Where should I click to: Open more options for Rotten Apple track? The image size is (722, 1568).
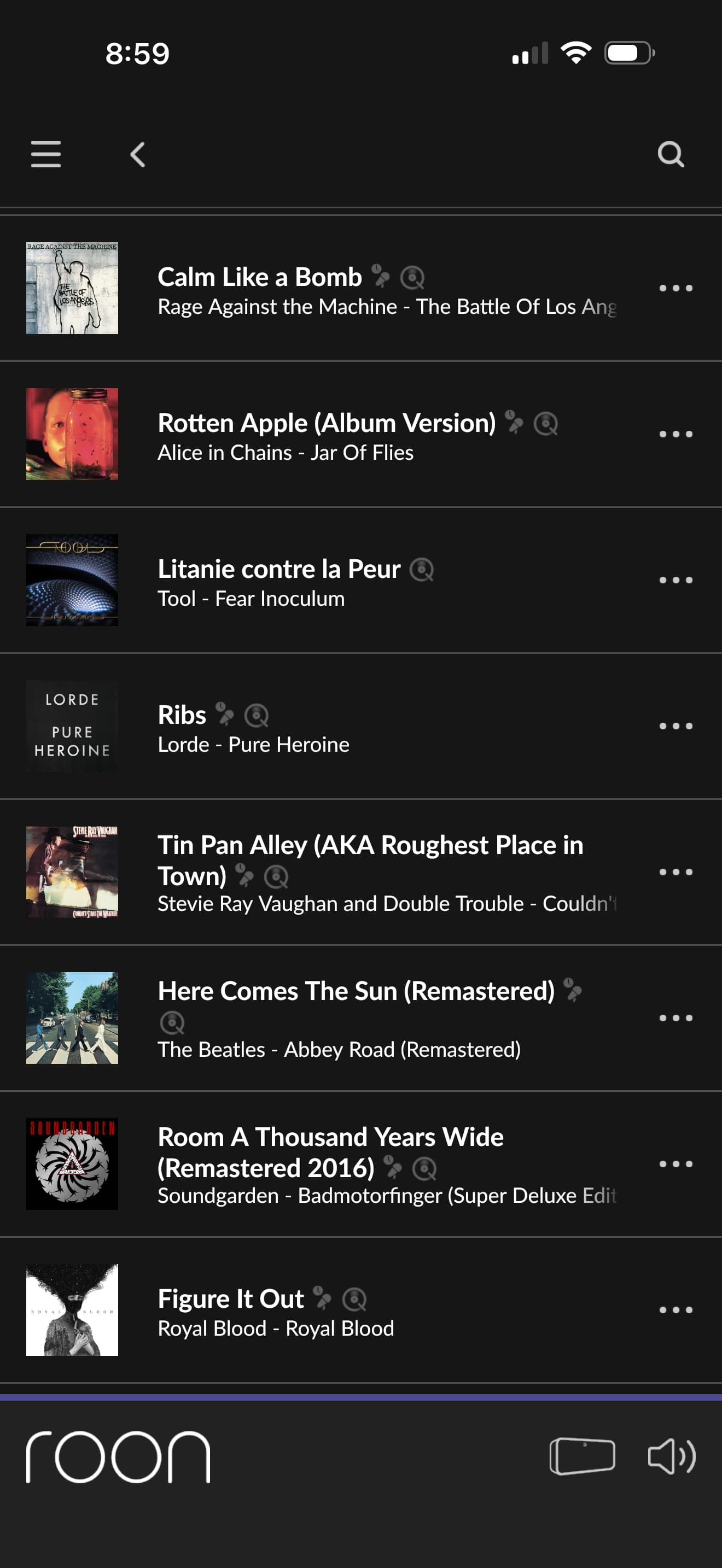click(x=676, y=434)
